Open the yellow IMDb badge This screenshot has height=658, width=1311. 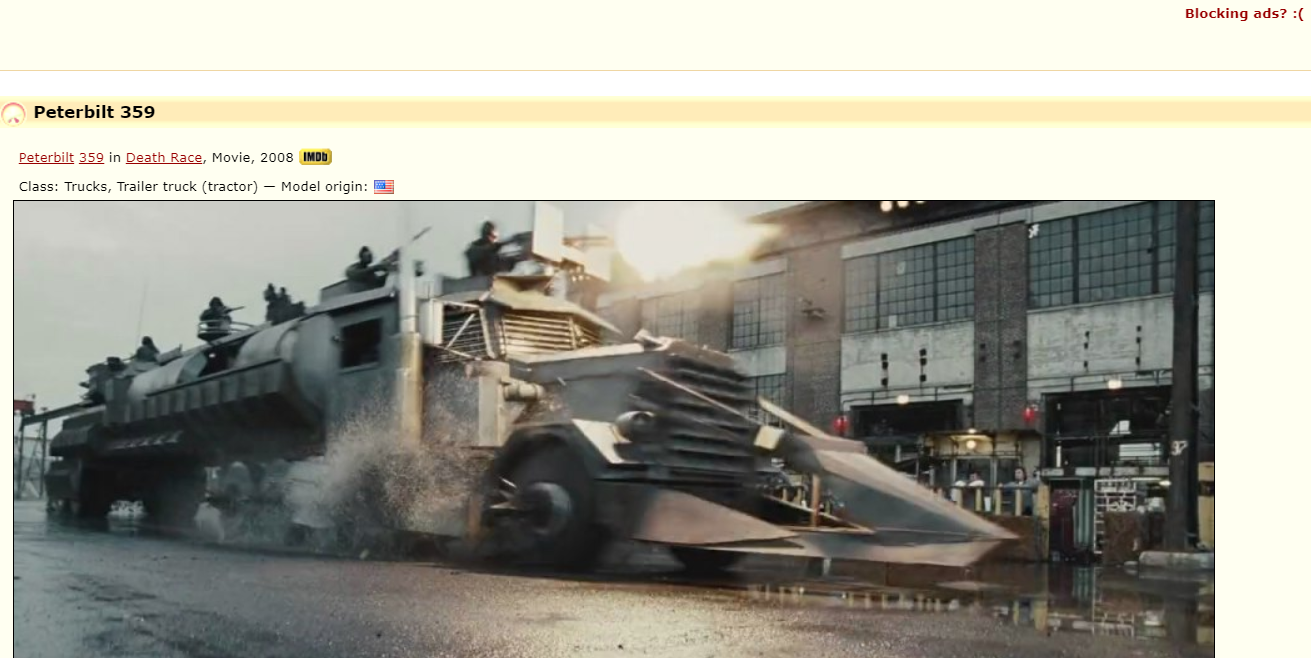tap(315, 157)
